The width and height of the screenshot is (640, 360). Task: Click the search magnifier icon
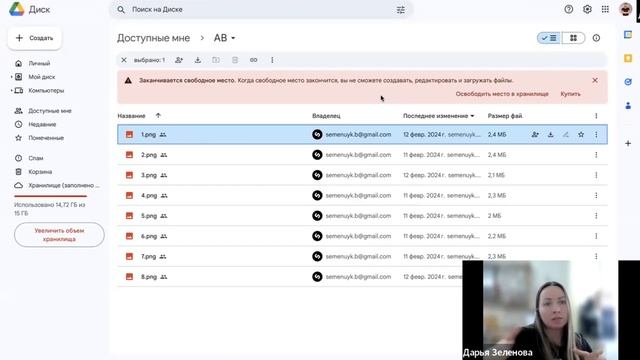coord(121,9)
